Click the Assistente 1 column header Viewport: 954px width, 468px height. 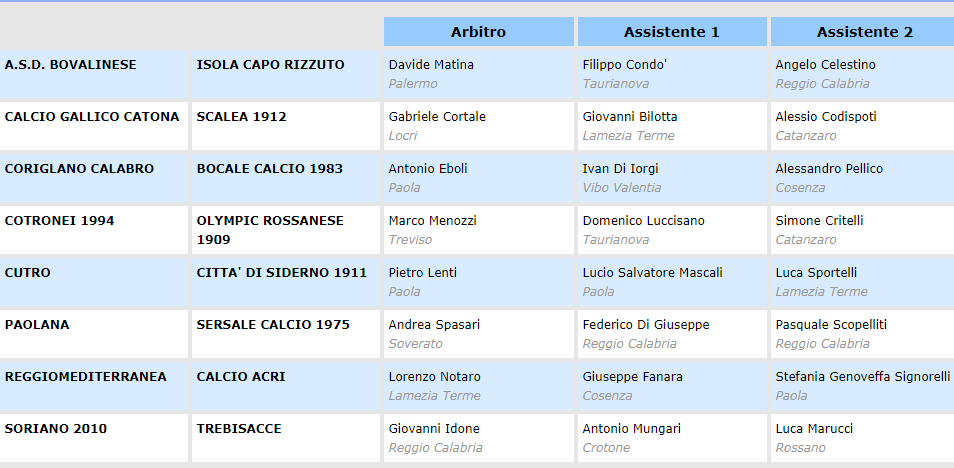[671, 32]
